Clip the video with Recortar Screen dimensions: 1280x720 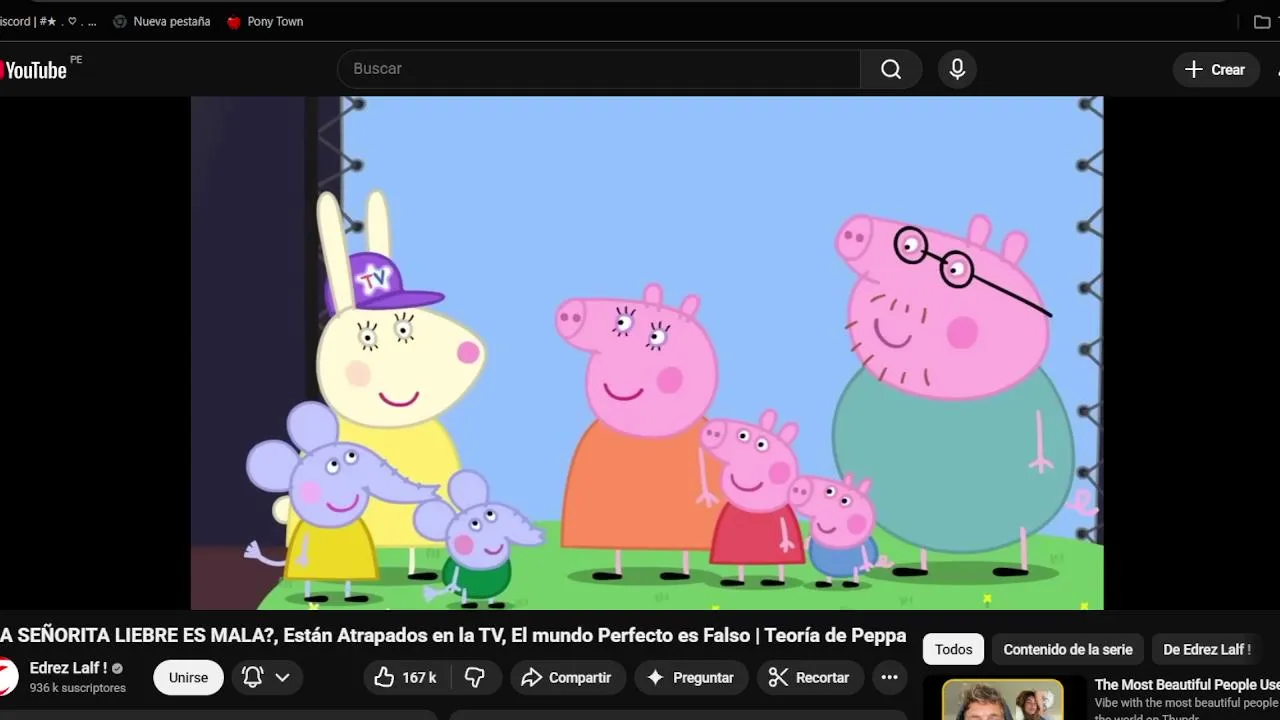coord(809,677)
